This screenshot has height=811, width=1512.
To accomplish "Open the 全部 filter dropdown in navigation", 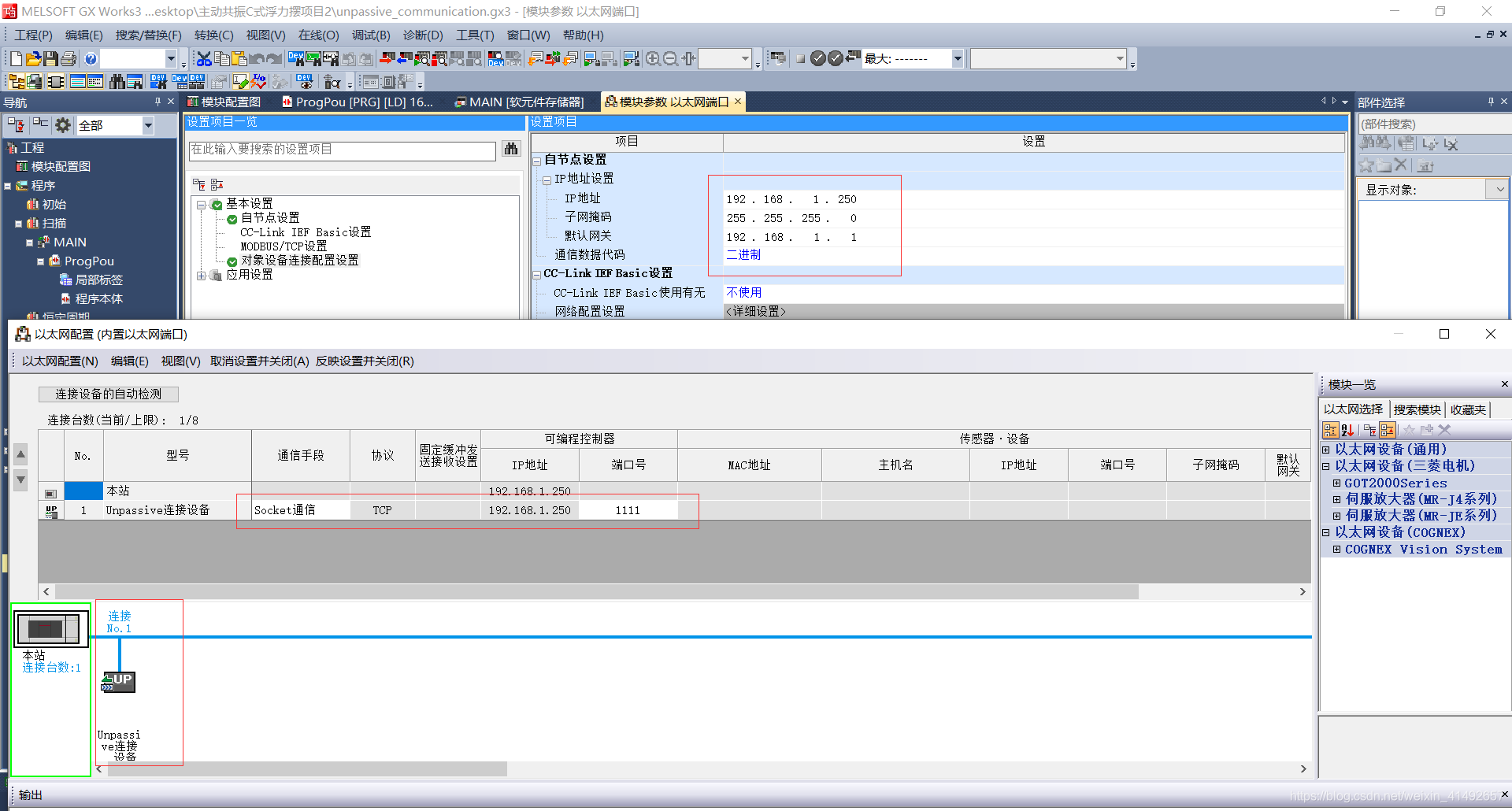I will (x=147, y=125).
